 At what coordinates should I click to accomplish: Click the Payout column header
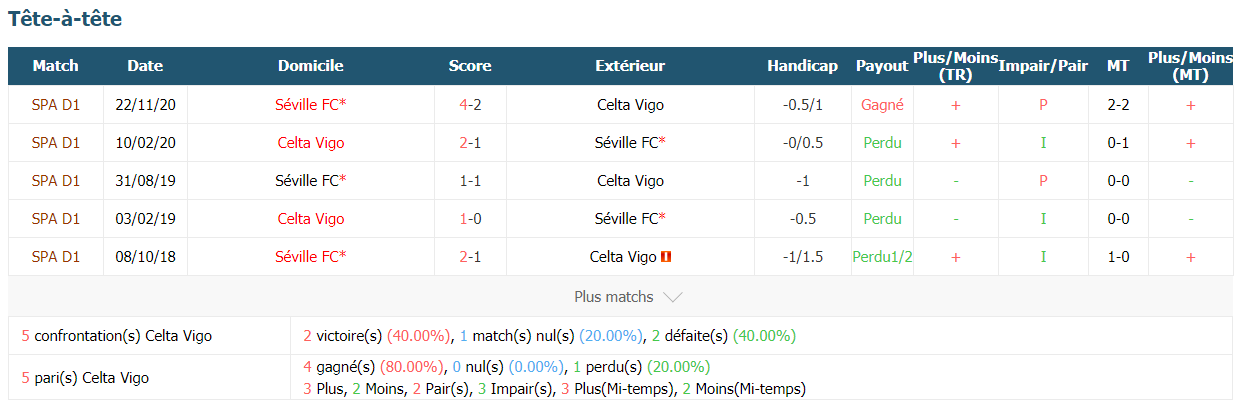882,66
